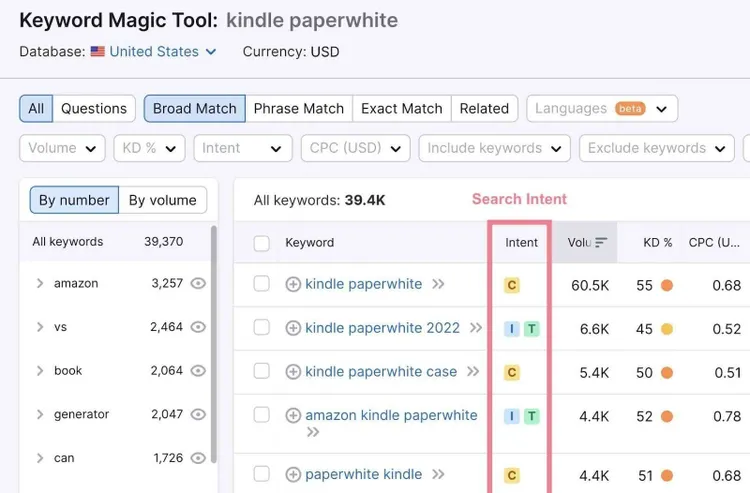Open double-arrow next to 'paperwhite kindle'
This screenshot has width=750, height=493.
pyautogui.click(x=438, y=474)
